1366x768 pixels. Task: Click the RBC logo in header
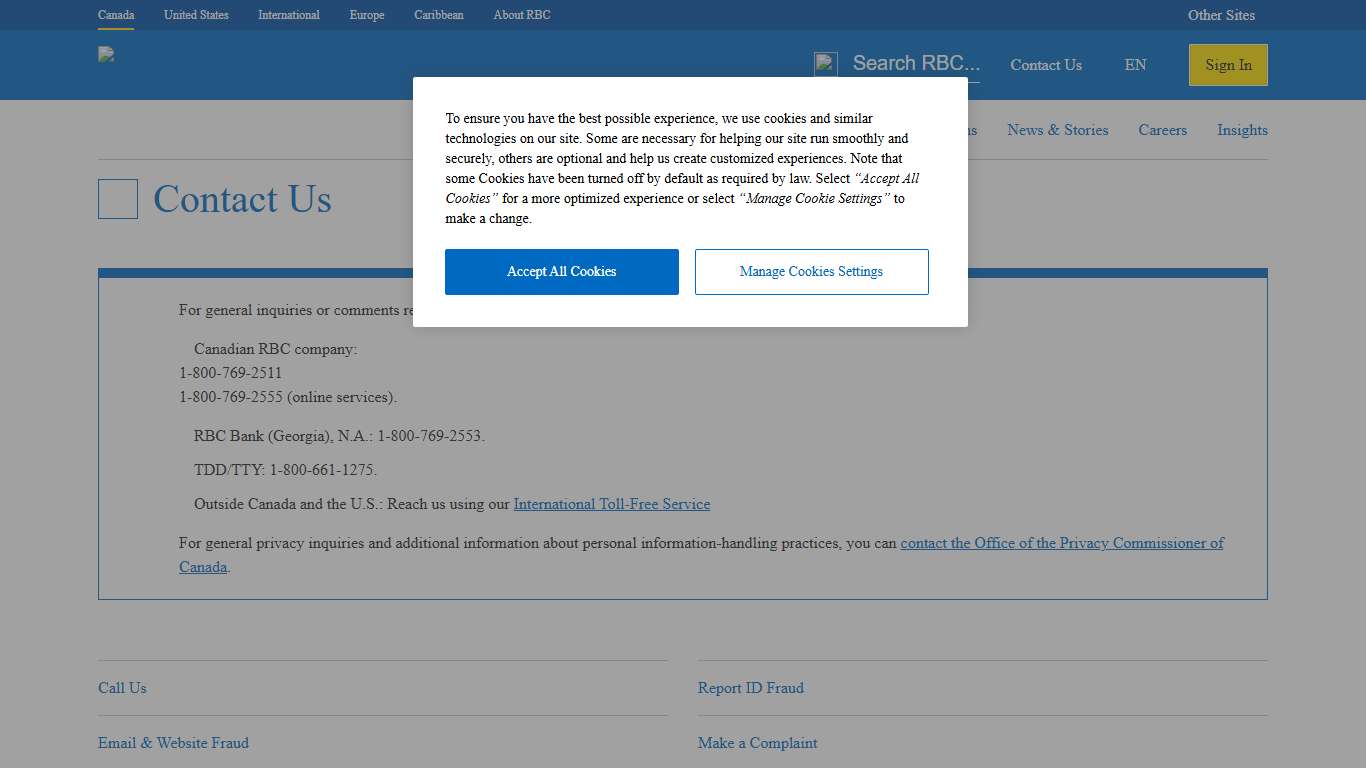106,55
